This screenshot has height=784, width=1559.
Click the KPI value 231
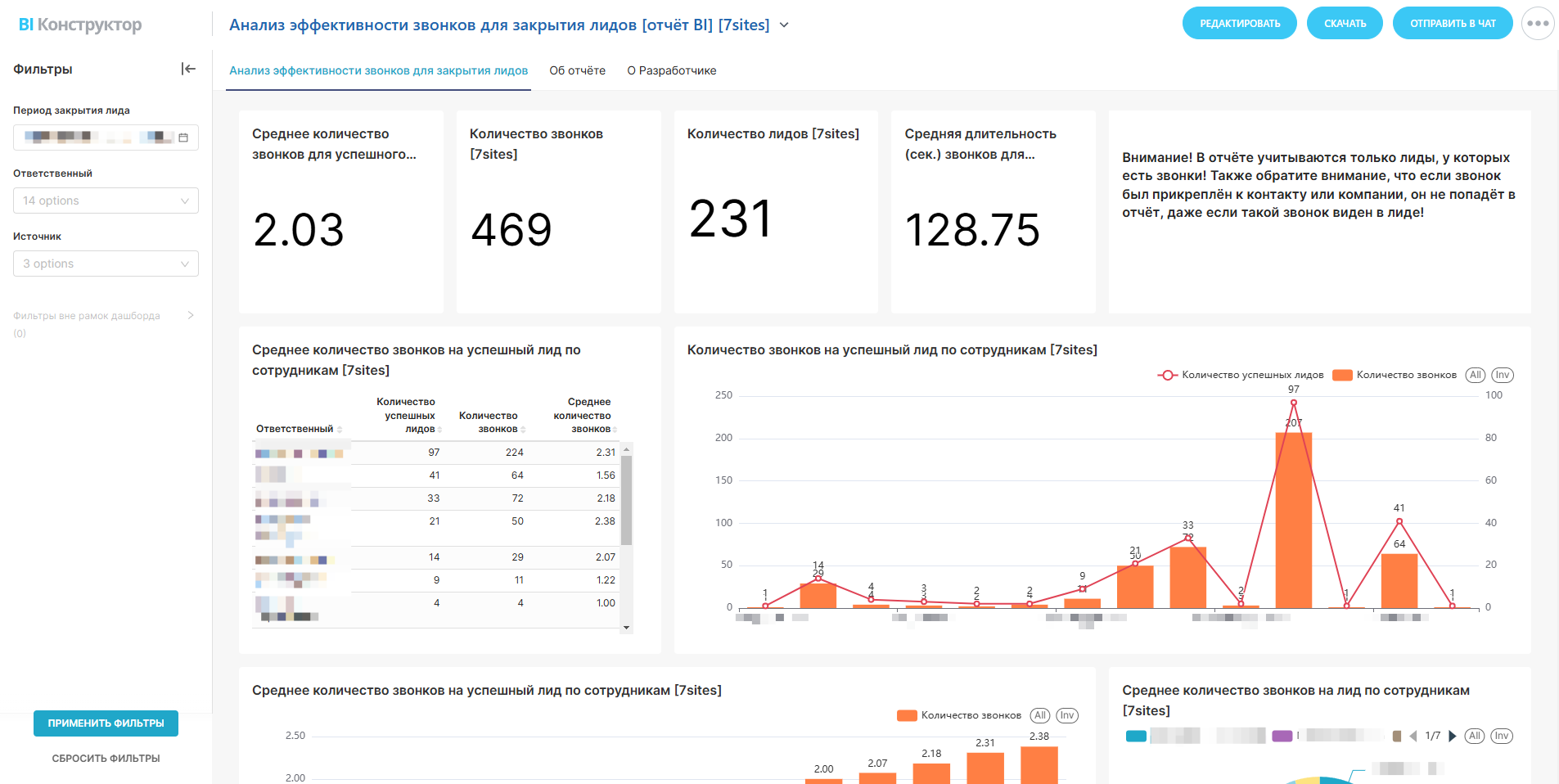tap(730, 219)
